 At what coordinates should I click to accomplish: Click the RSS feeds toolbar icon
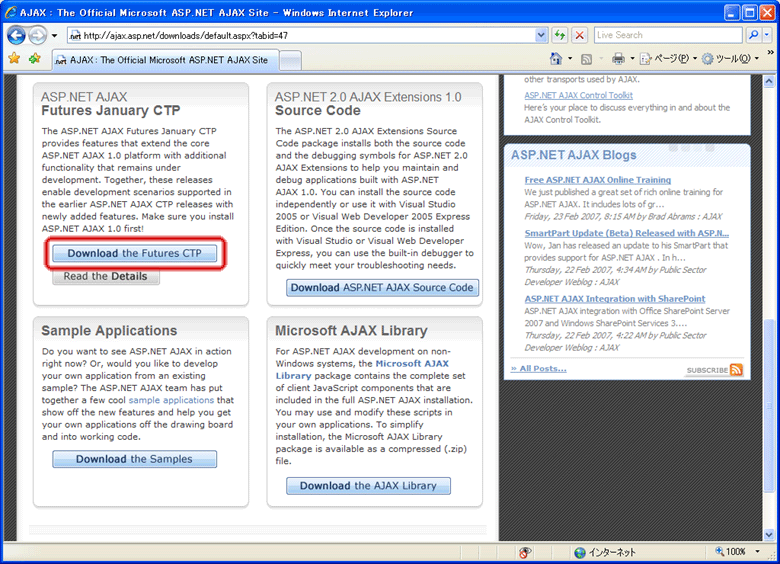click(x=586, y=59)
